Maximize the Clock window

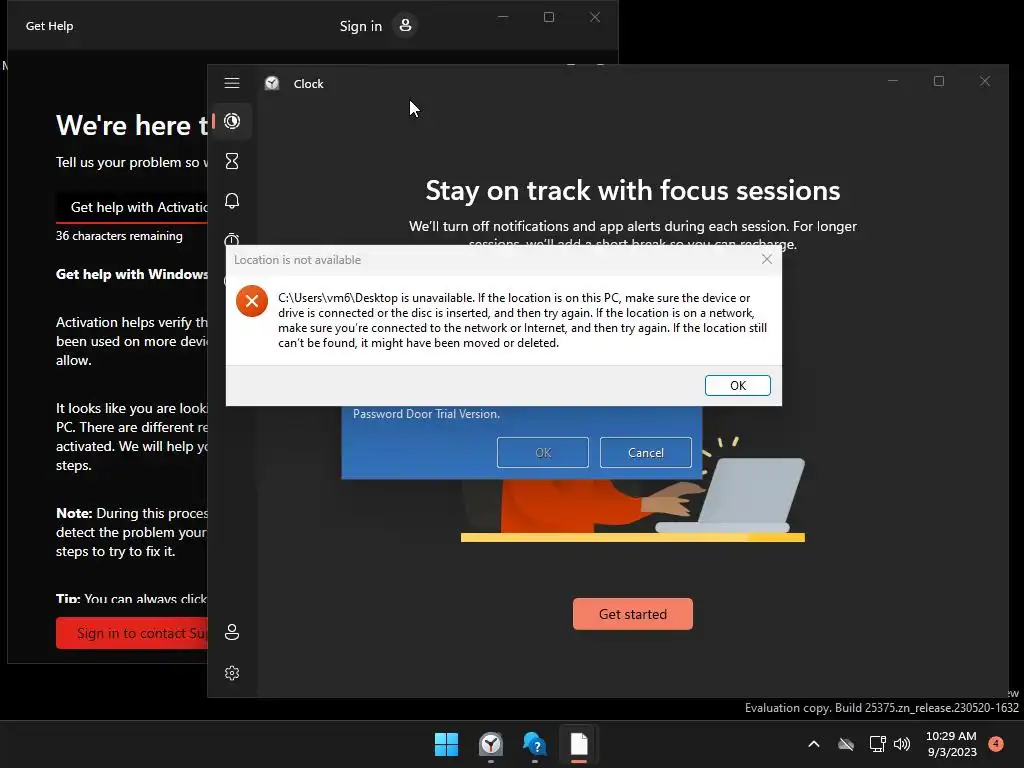coord(938,81)
